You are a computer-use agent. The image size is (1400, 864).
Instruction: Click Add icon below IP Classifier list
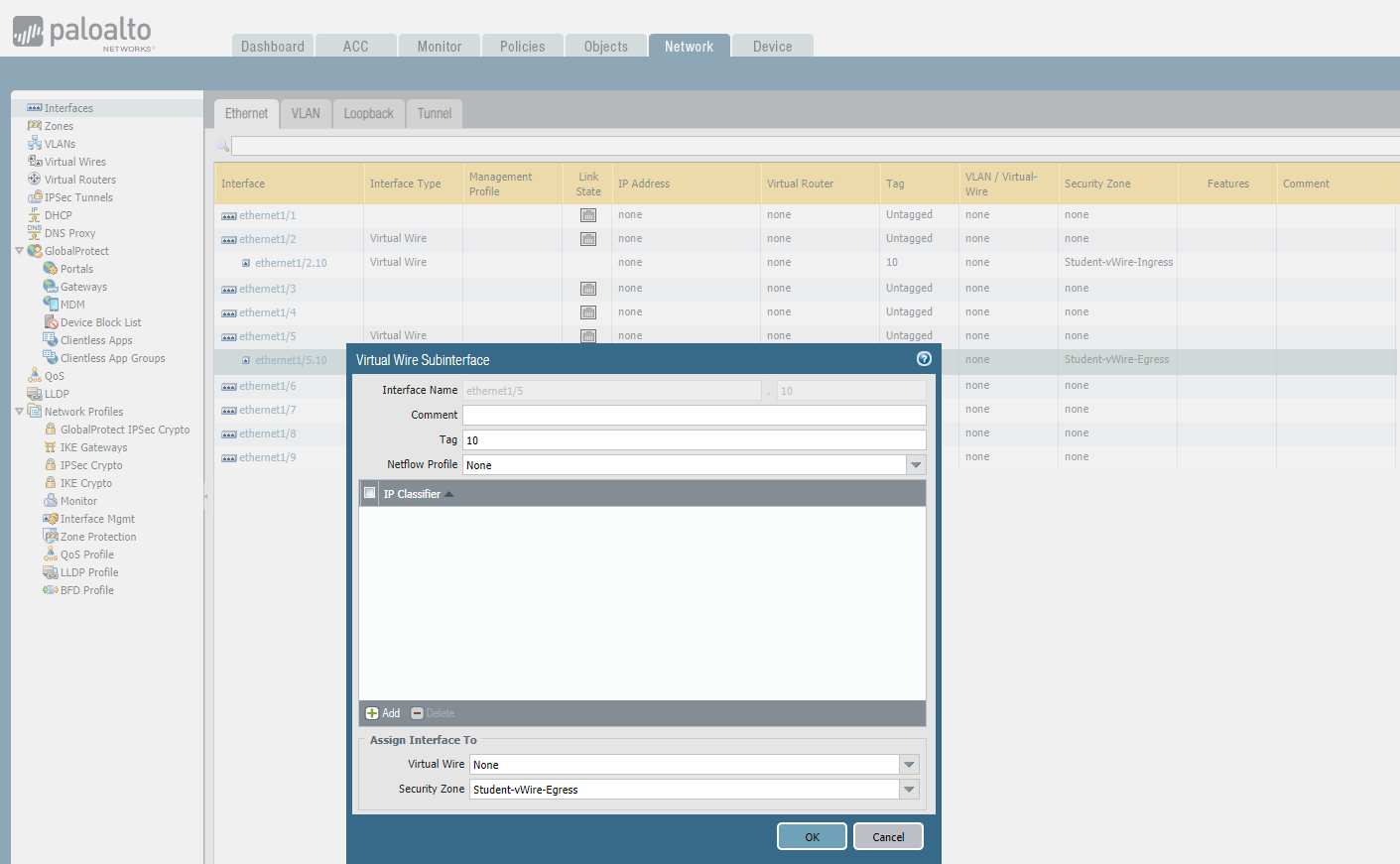(372, 713)
